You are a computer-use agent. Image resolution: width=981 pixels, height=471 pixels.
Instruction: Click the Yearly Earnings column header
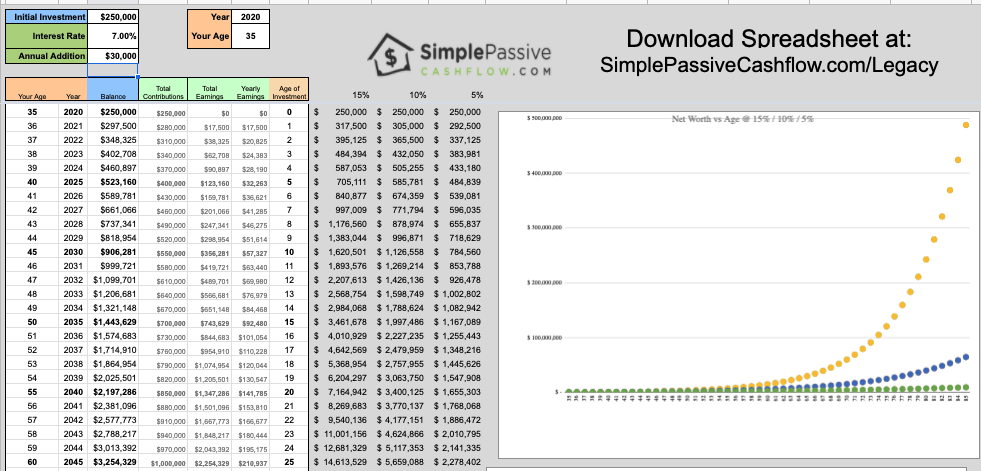(x=250, y=92)
